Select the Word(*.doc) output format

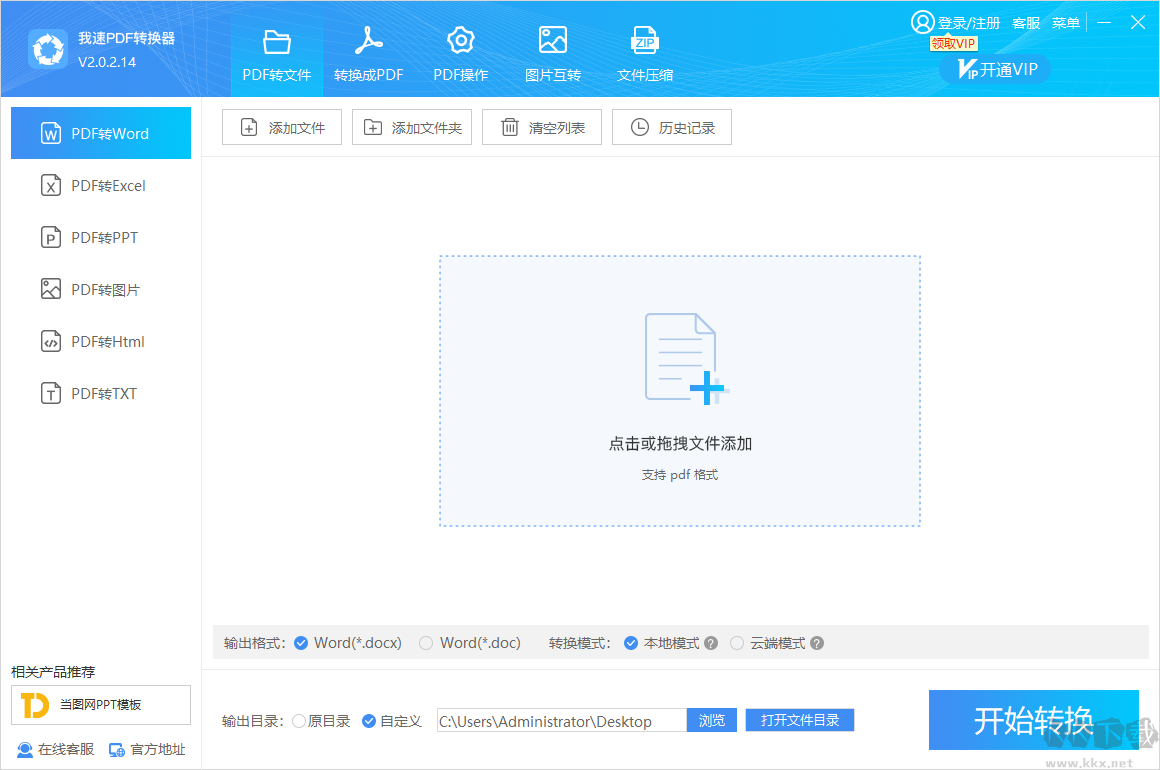pos(470,643)
